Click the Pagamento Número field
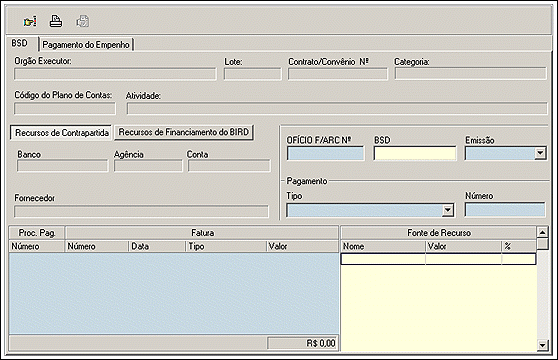The width and height of the screenshot is (558, 360). point(505,210)
